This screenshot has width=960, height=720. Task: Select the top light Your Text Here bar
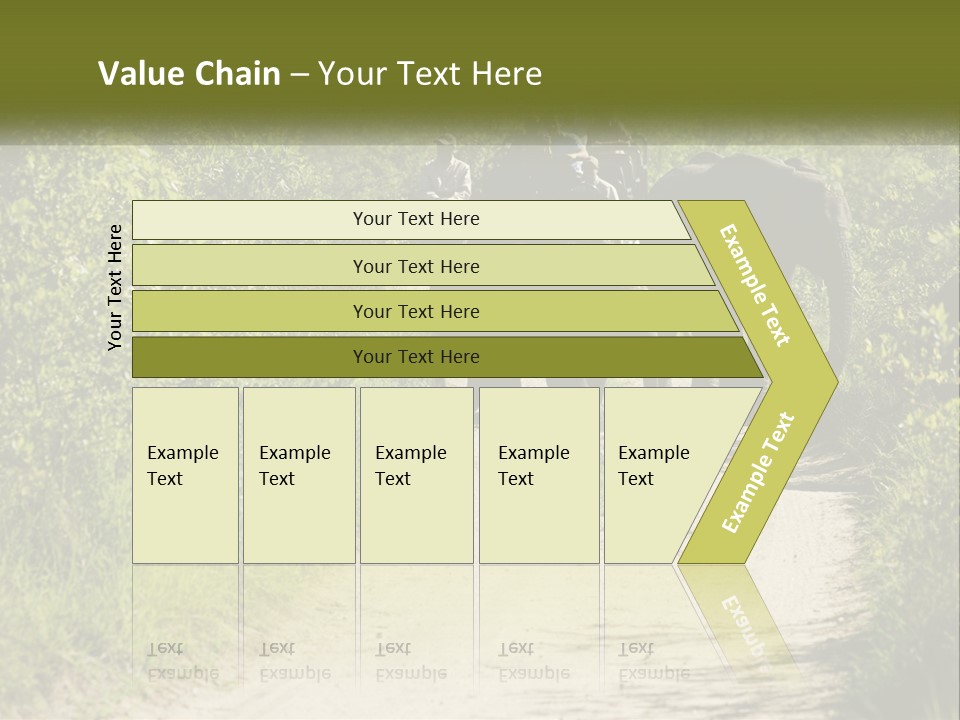pos(415,219)
